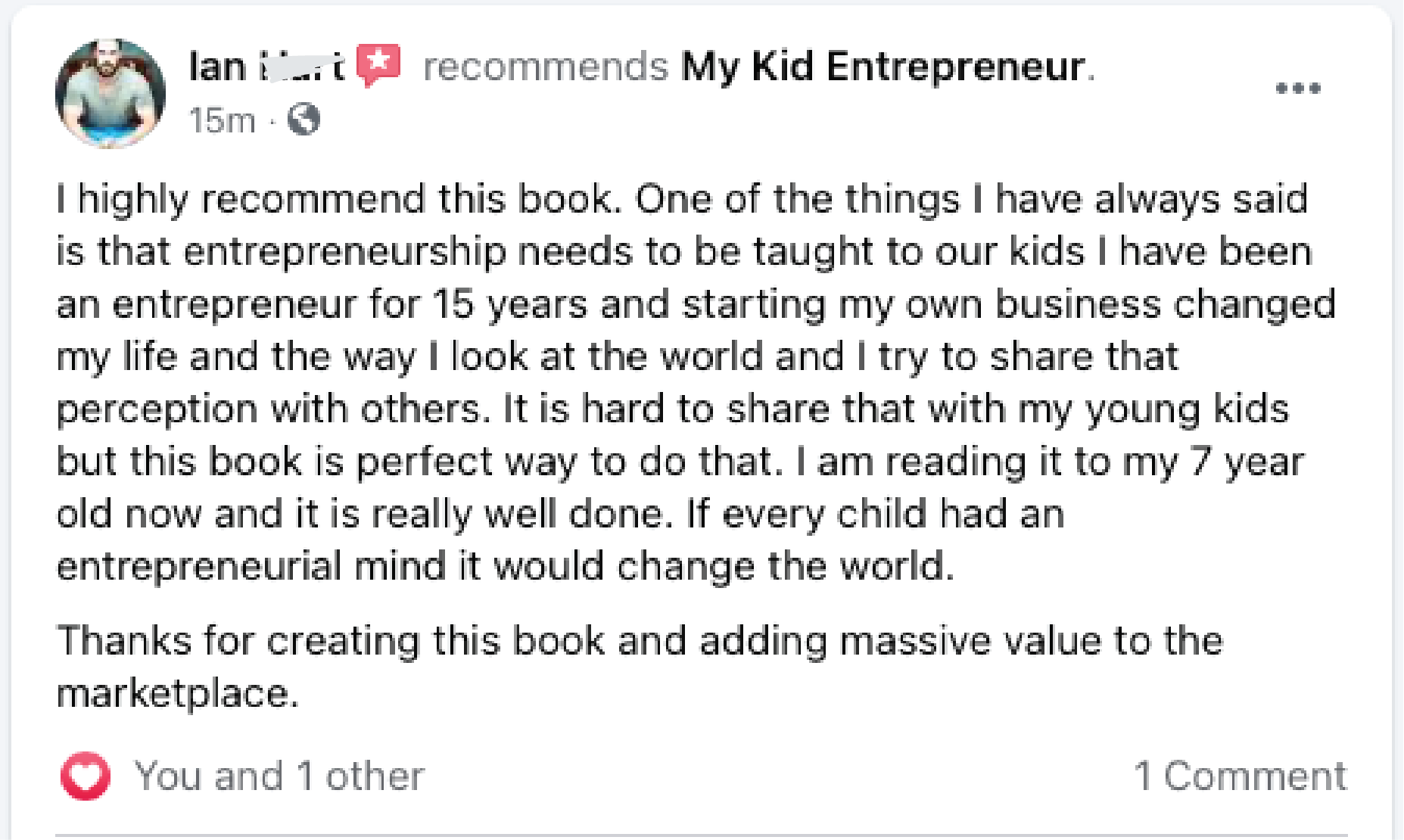Image resolution: width=1404 pixels, height=840 pixels.
Task: Open the 1 Comment link
Action: tap(1241, 776)
